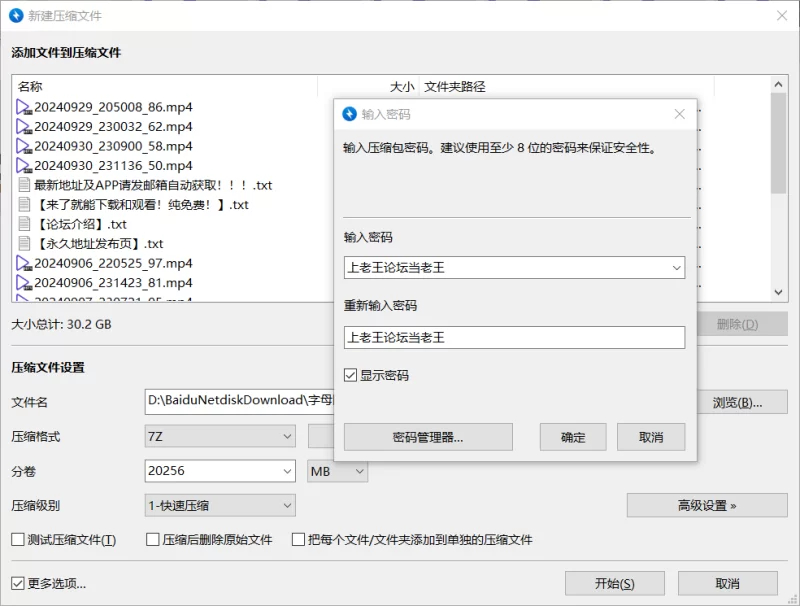Click file list scrollbar up arrow
The width and height of the screenshot is (800, 606).
point(778,84)
